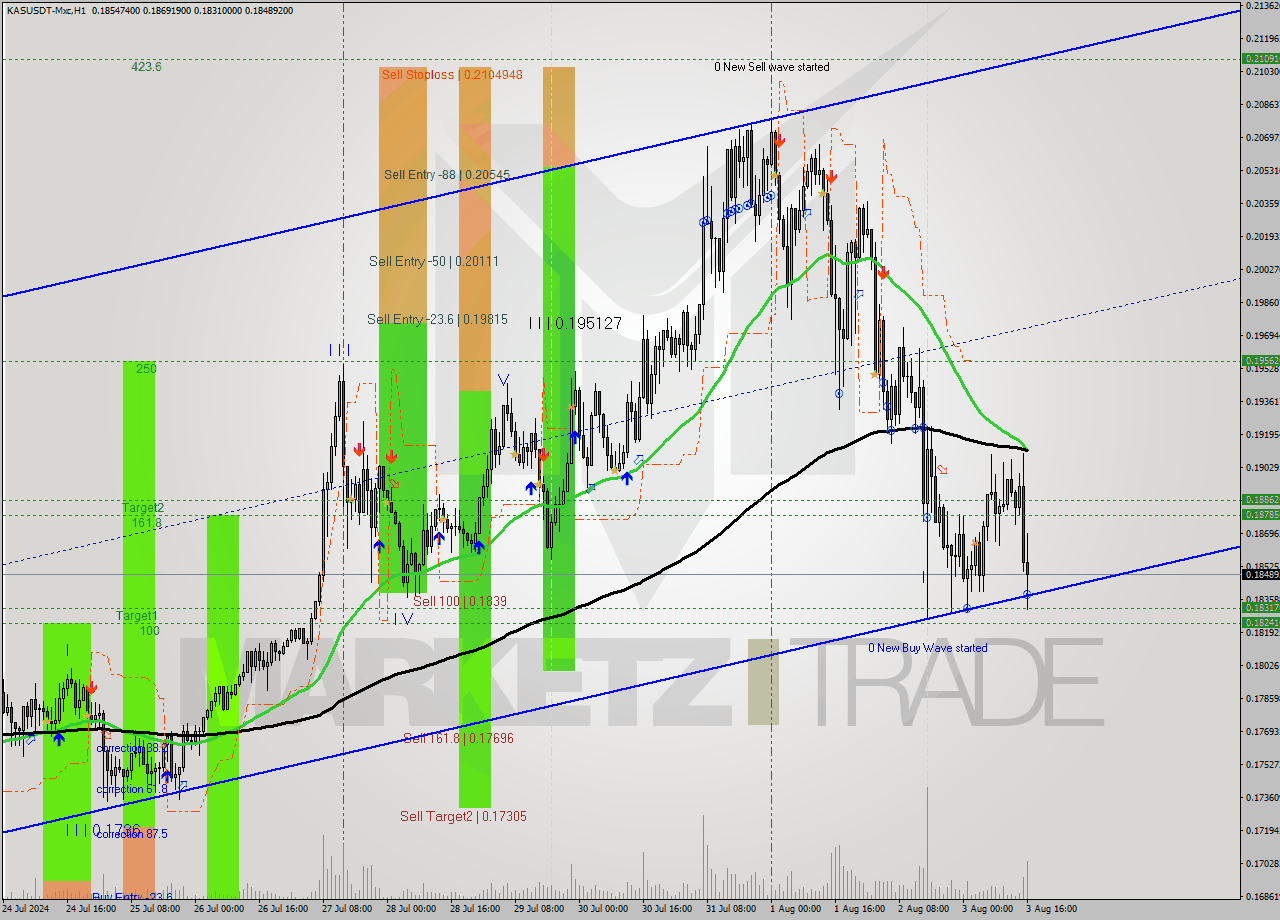Select the green price tag 0.18241
Screen dimensions: 1280x920
1260,622
